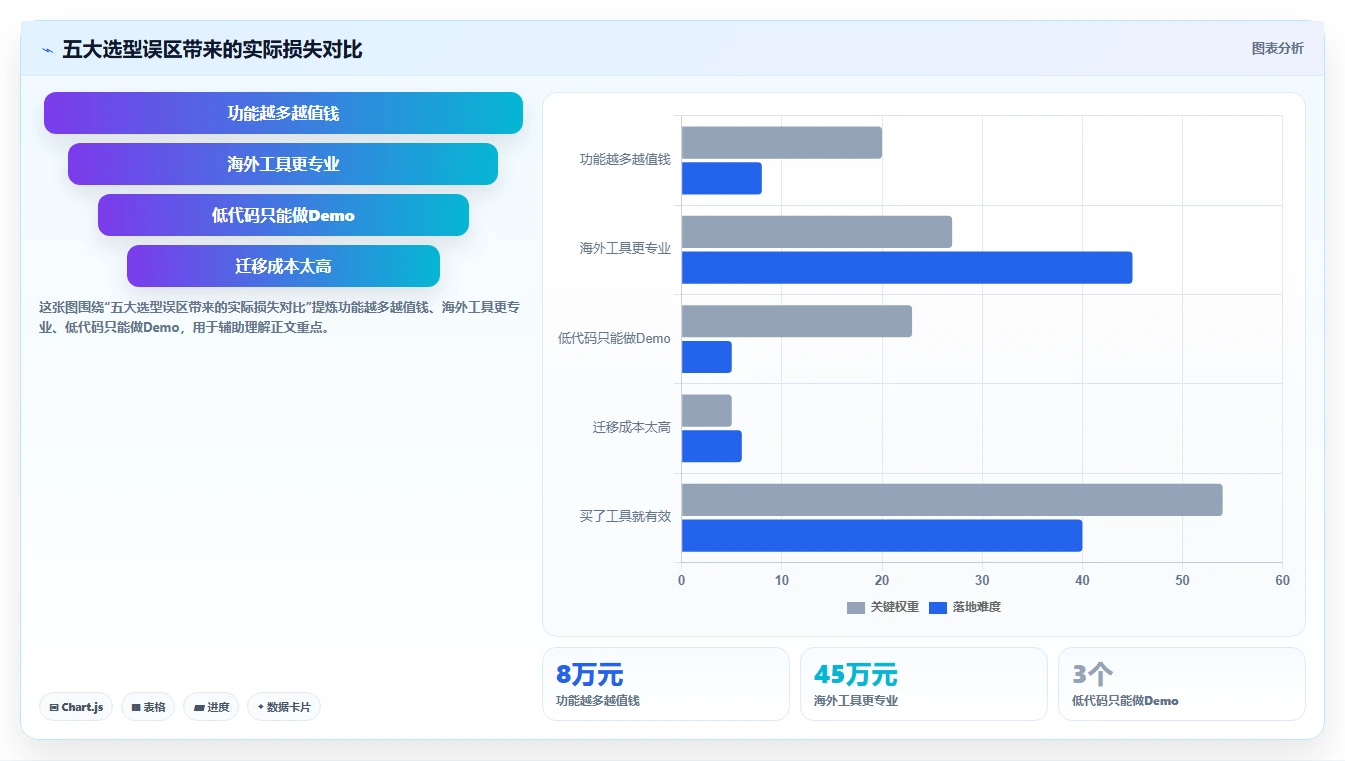This screenshot has height=761, width=1345.
Task: Click the gray 关键权重 legend swatch
Action: (856, 608)
